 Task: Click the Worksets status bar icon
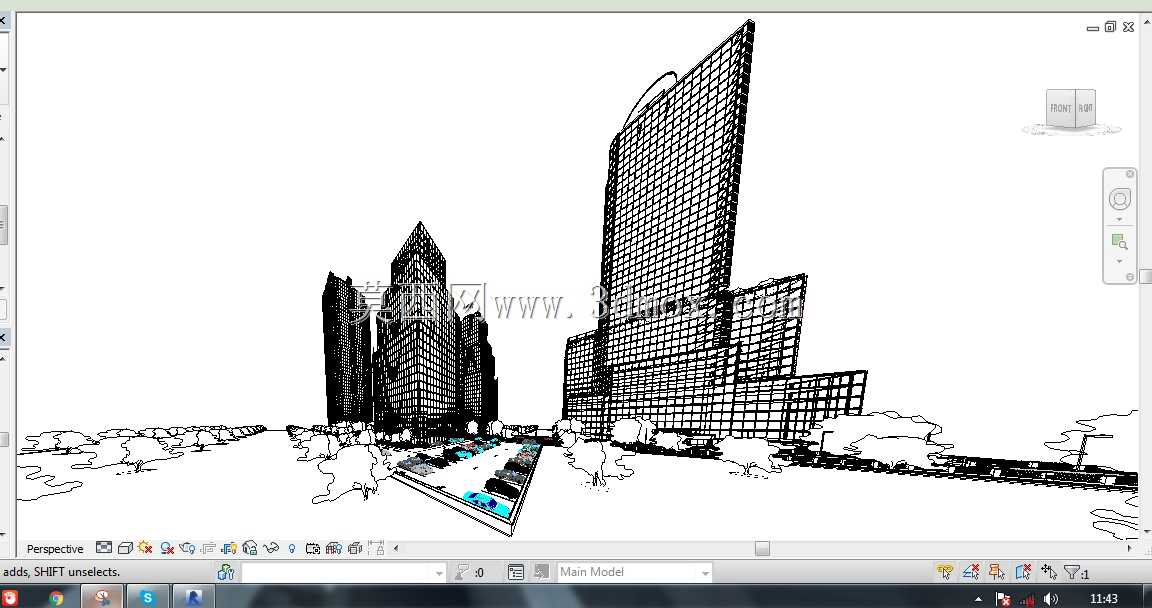226,572
